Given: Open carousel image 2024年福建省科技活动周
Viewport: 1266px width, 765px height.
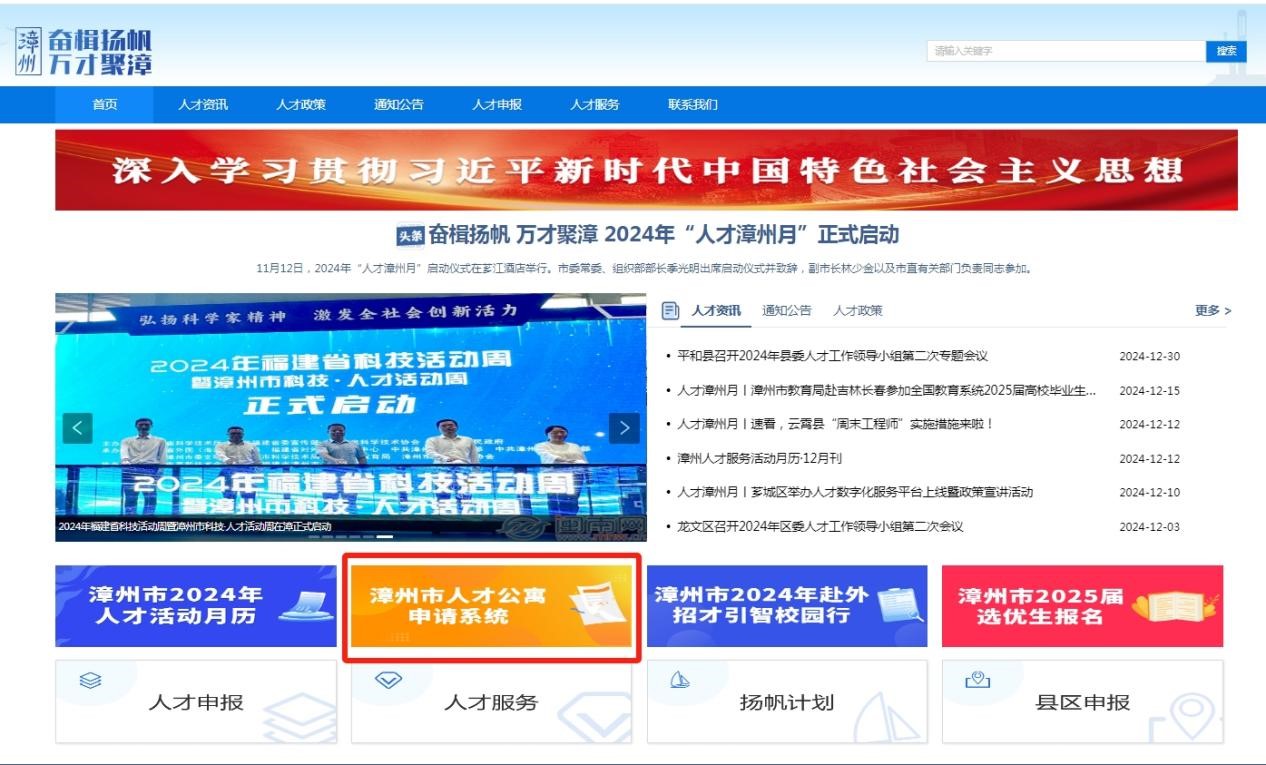Looking at the screenshot, I should 351,417.
